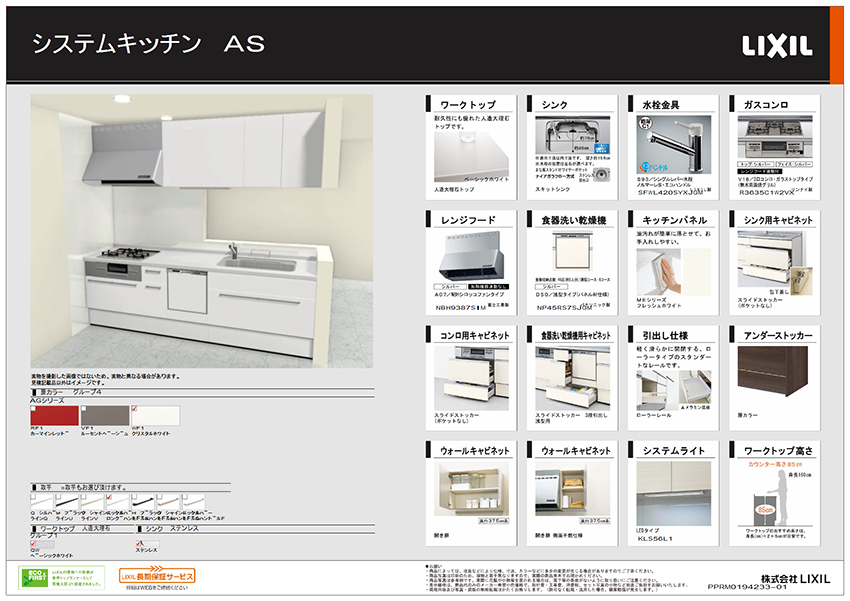Click the 引出し仕様 card title

tap(665, 335)
